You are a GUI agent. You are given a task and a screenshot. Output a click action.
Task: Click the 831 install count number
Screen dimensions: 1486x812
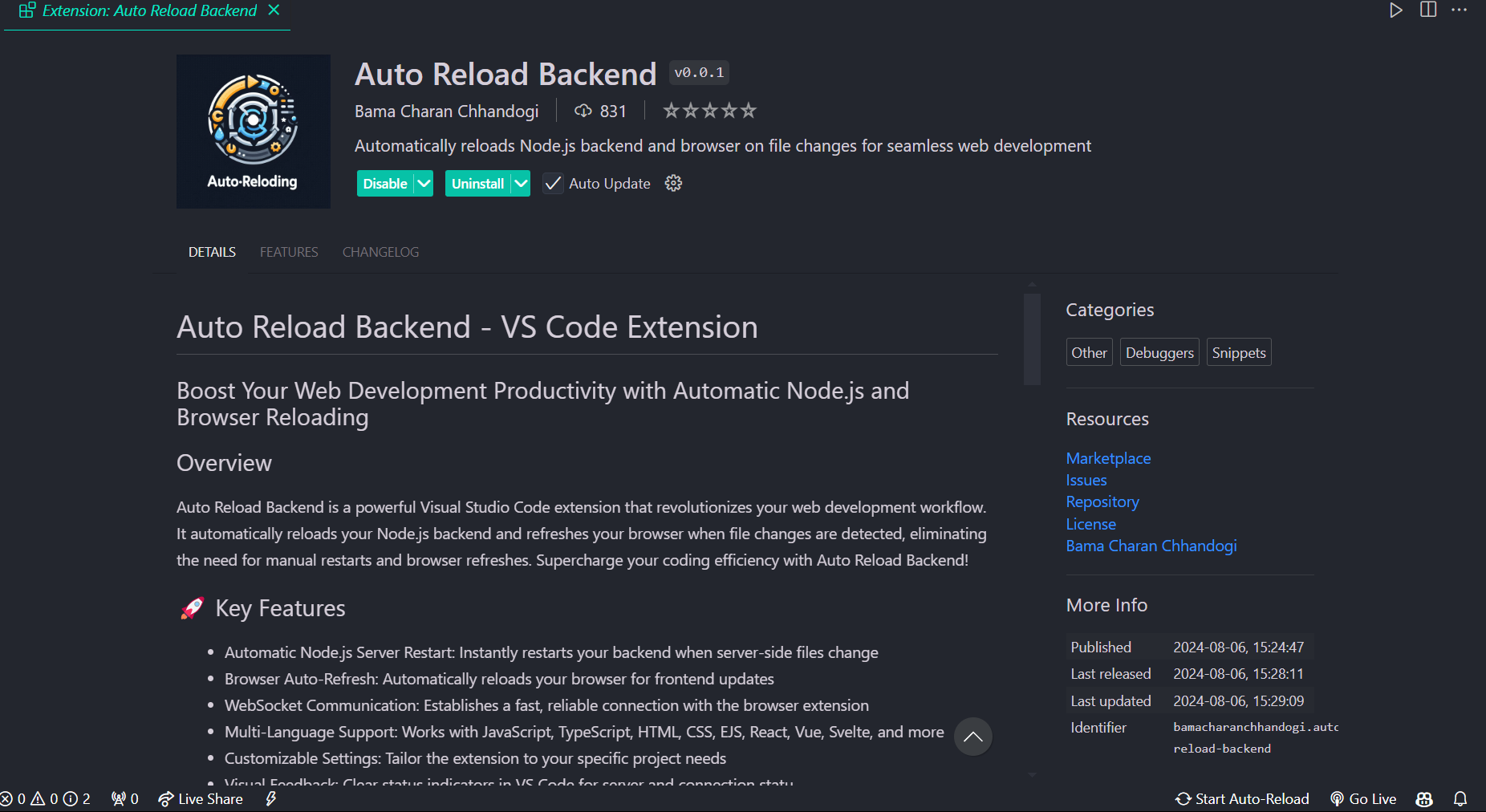coord(613,111)
